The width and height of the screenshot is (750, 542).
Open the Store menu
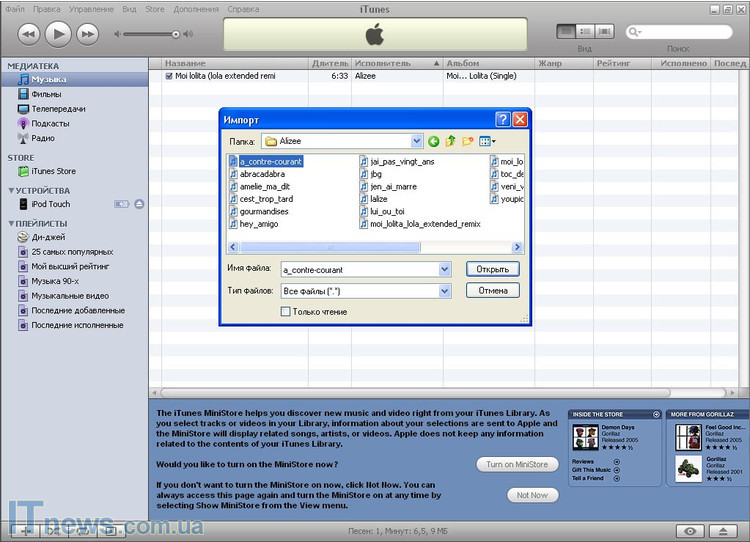click(x=155, y=9)
